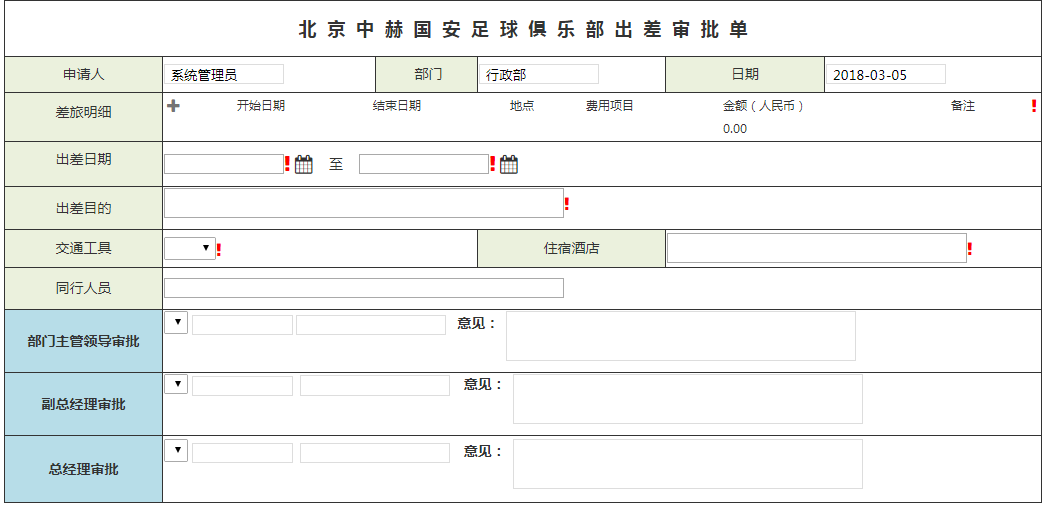This screenshot has height=513, width=1048.
Task: Click 副总经理审批 second wide field
Action: coord(375,385)
